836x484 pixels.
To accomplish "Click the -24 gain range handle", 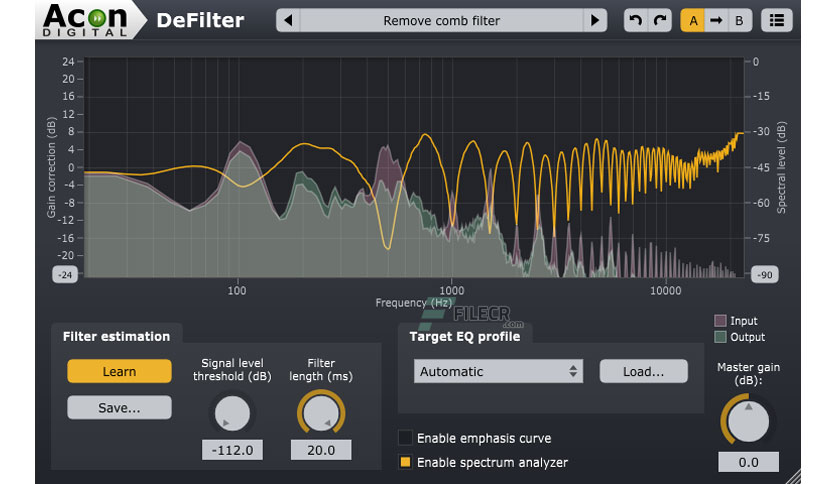I will [66, 275].
